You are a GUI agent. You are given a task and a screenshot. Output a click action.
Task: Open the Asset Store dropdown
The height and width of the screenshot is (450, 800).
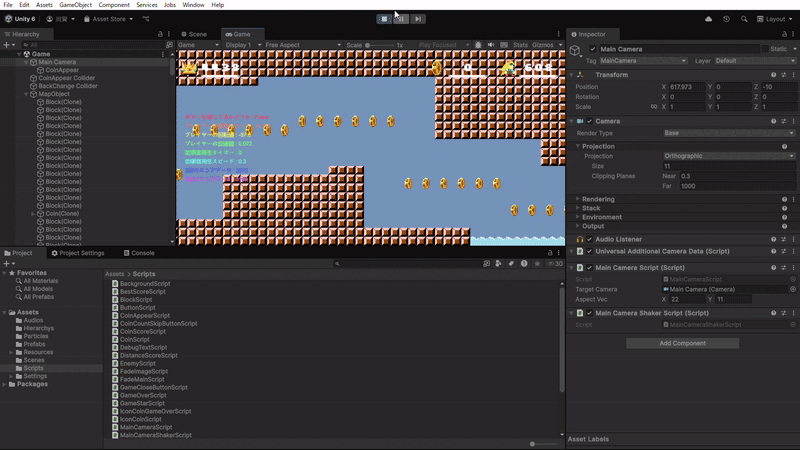click(x=108, y=19)
